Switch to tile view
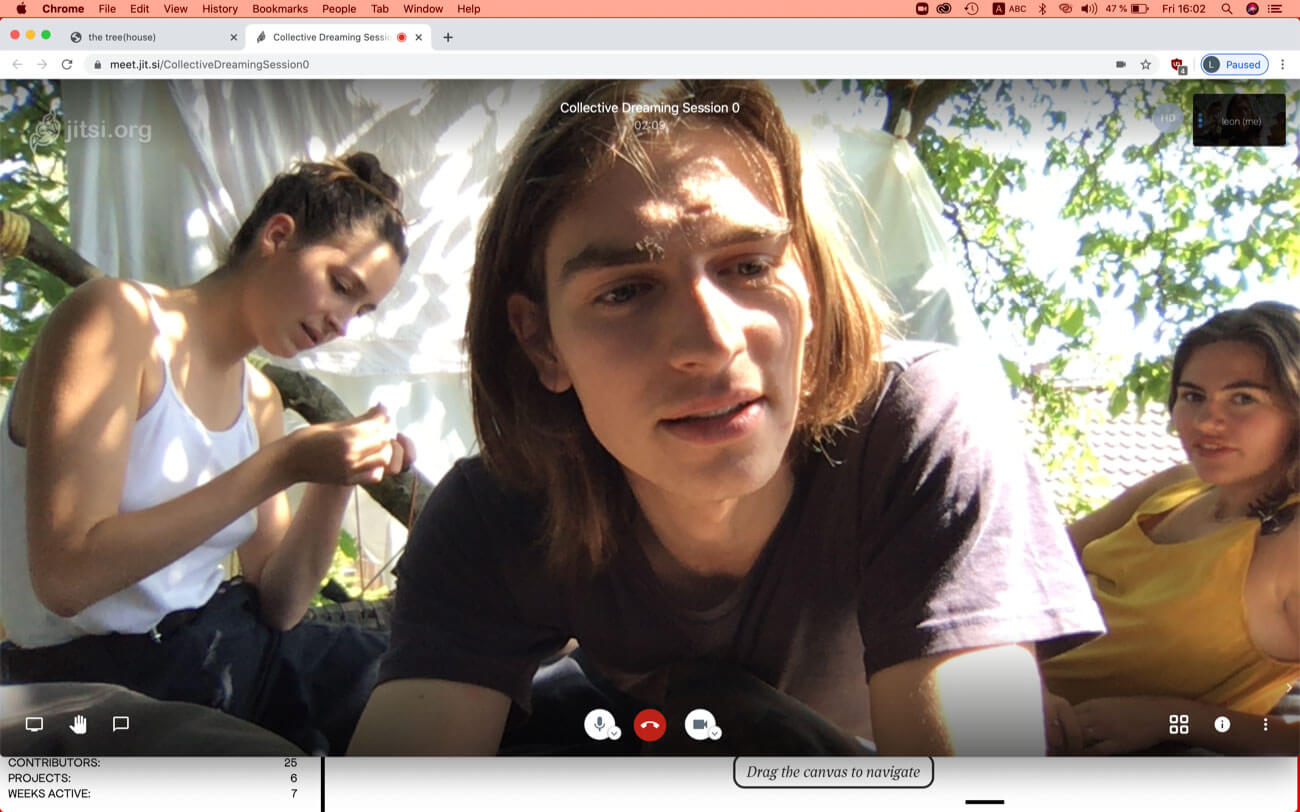 (x=1179, y=725)
